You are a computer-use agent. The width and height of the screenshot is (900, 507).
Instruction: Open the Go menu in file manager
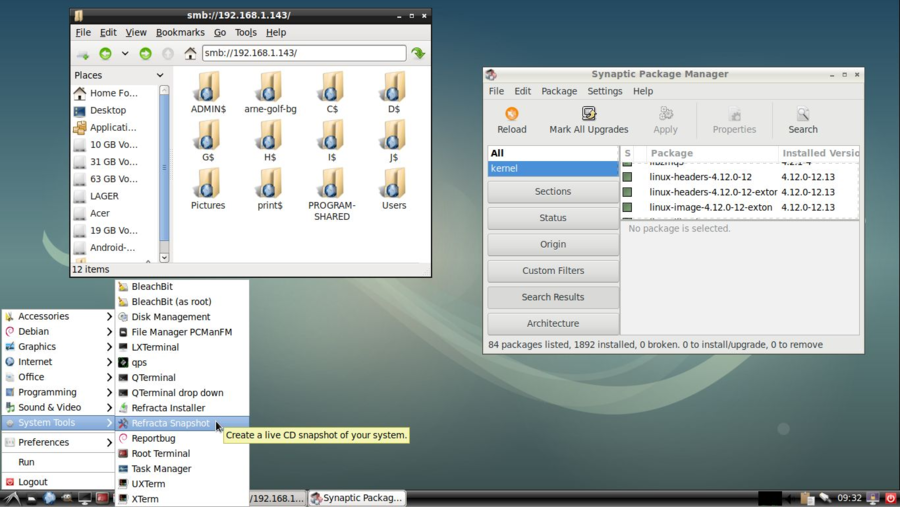point(220,33)
